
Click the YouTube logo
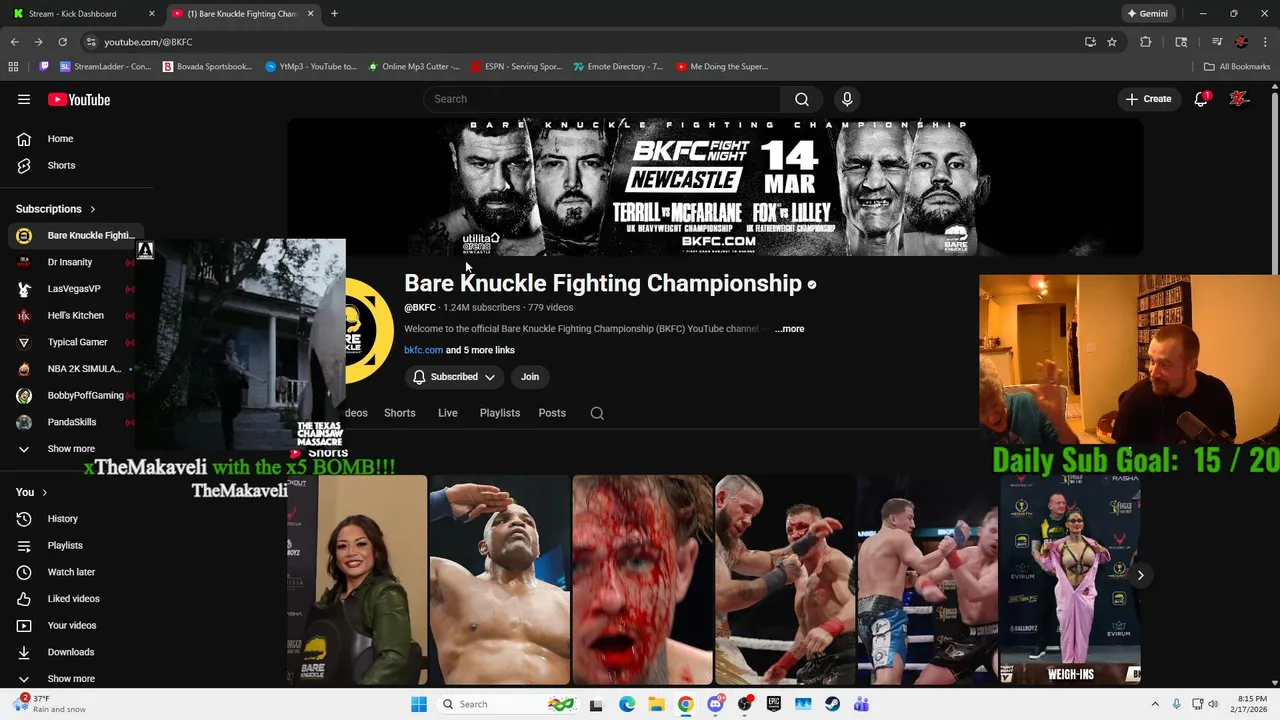point(79,99)
